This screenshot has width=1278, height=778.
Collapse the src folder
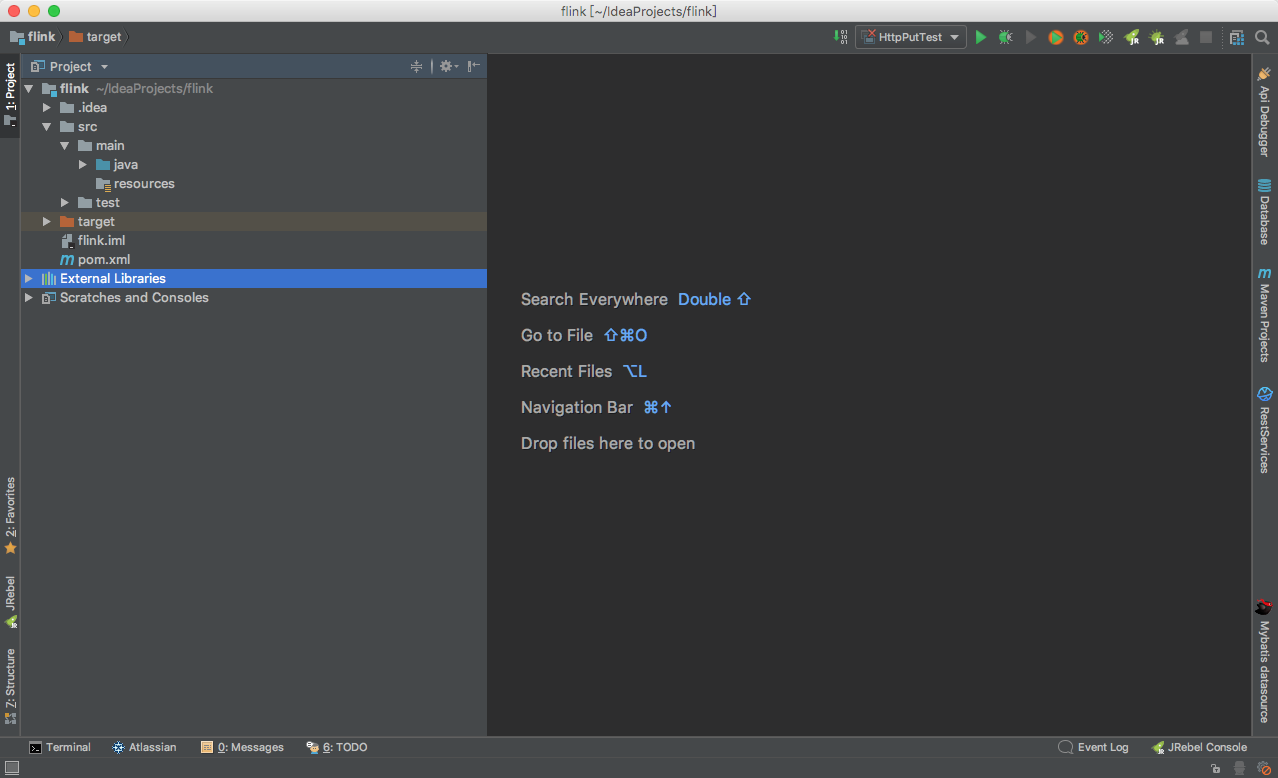coord(46,127)
